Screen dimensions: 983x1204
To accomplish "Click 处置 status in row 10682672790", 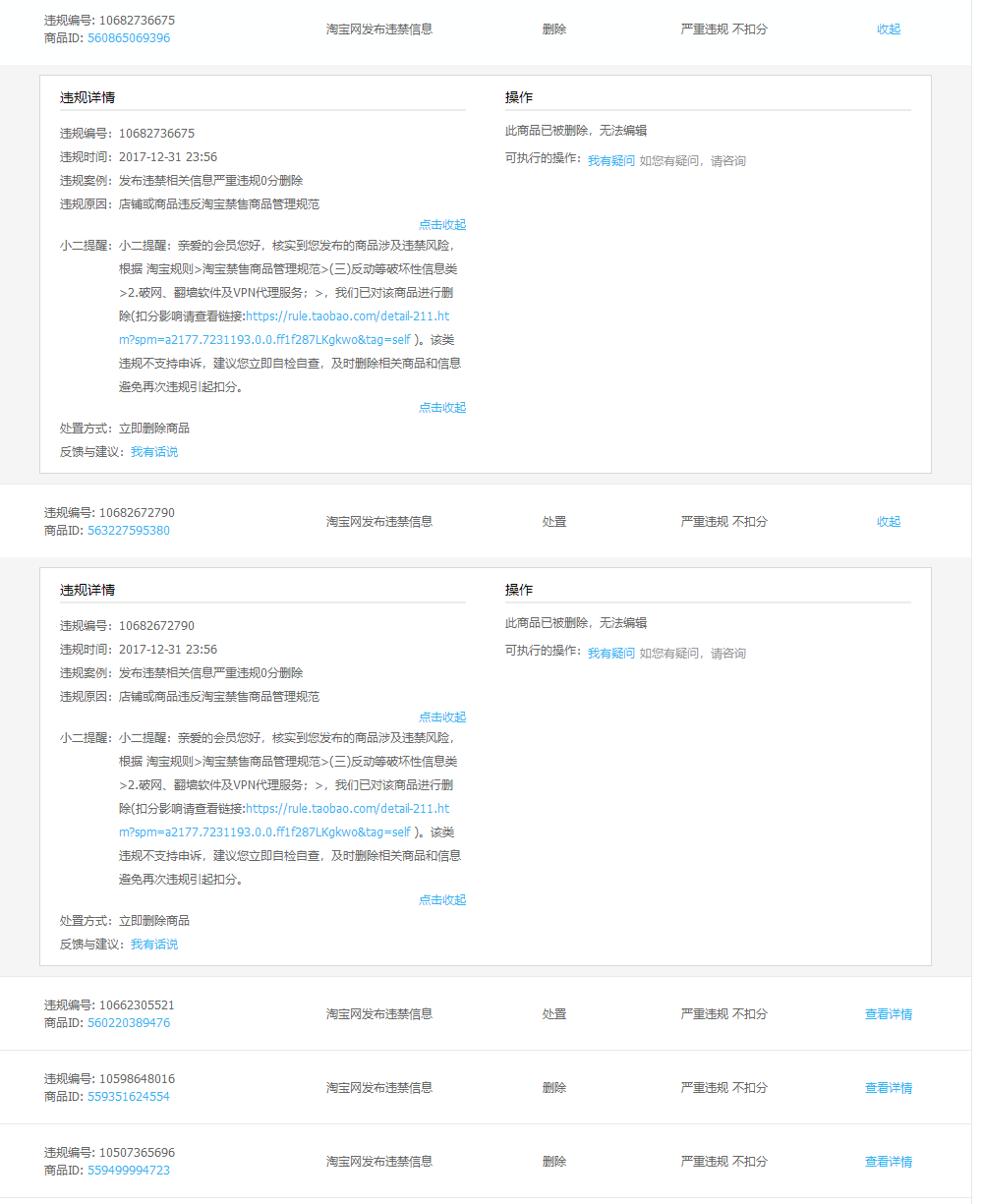I will pyautogui.click(x=554, y=522).
